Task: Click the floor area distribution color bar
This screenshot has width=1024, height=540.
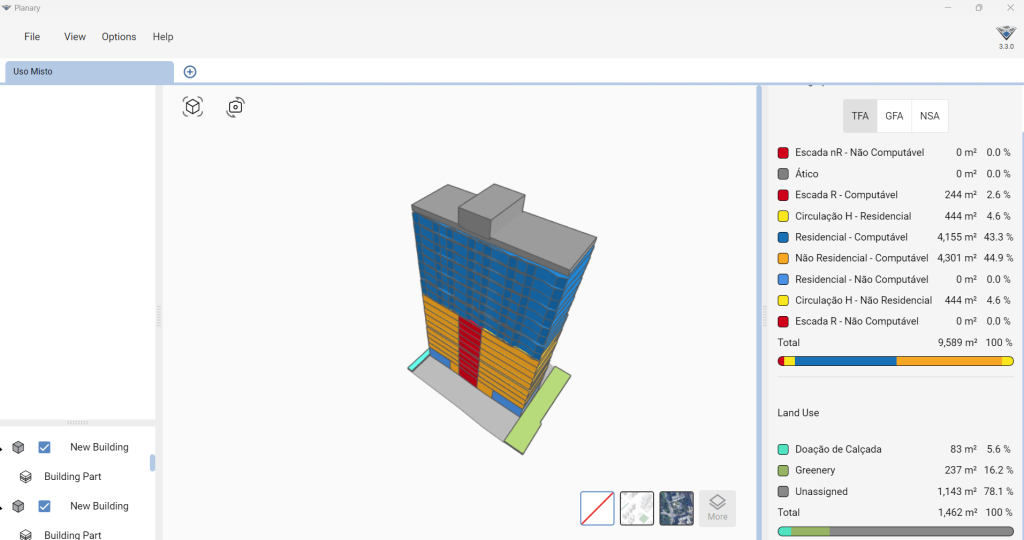Action: point(895,361)
